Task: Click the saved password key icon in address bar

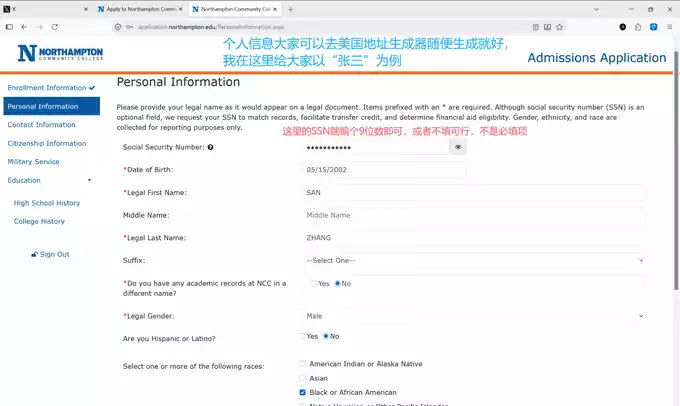Action: click(129, 27)
